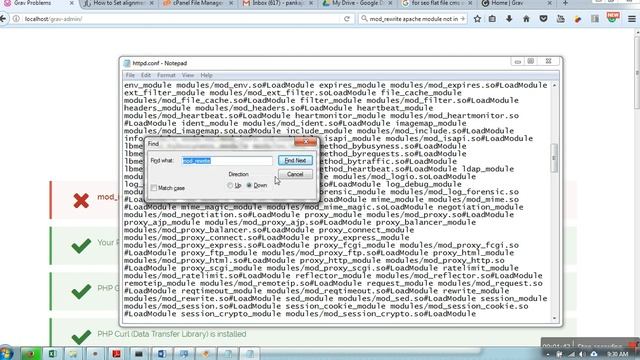
Task: Close the Home | Grav tab
Action: (x=549, y=3)
